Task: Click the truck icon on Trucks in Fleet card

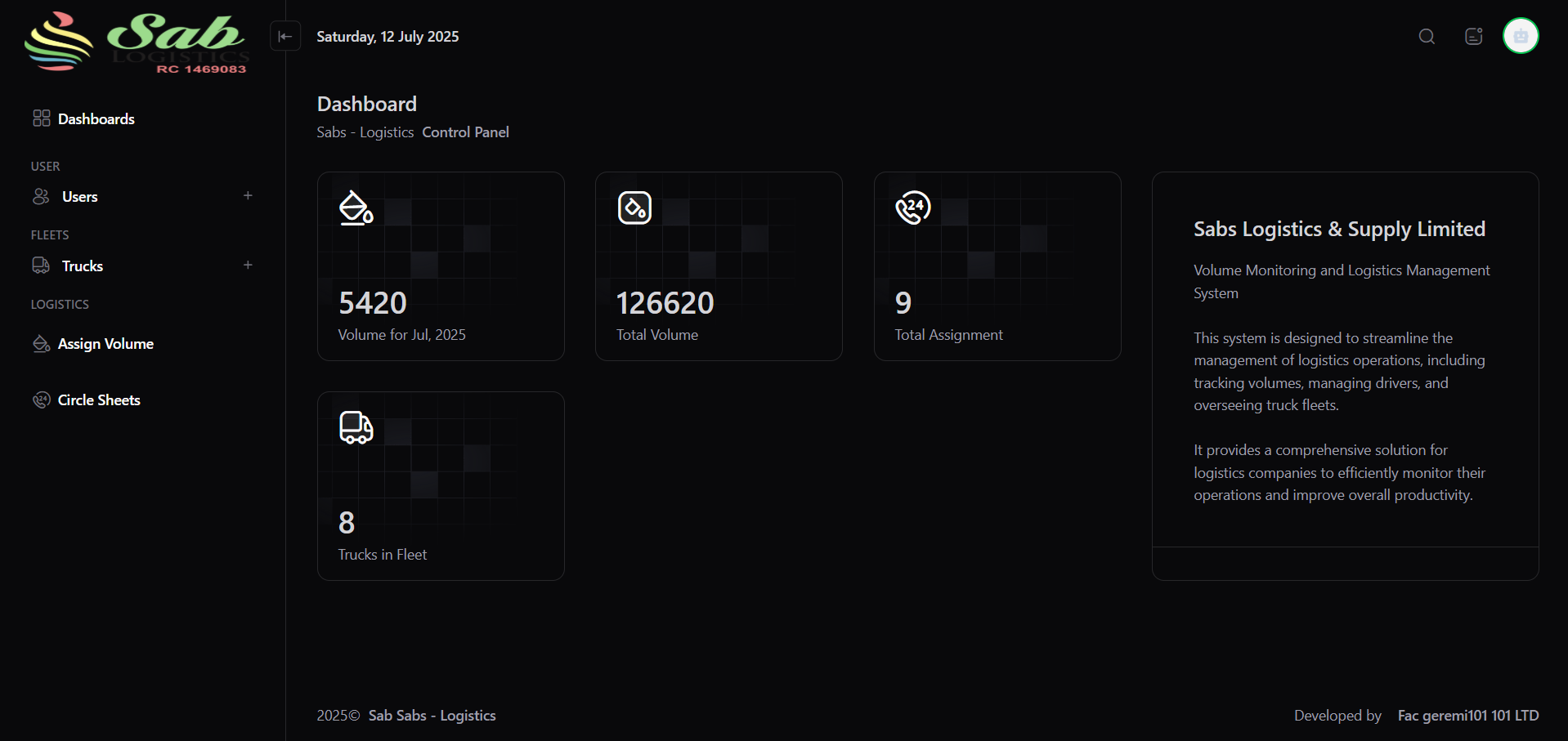Action: 356,427
